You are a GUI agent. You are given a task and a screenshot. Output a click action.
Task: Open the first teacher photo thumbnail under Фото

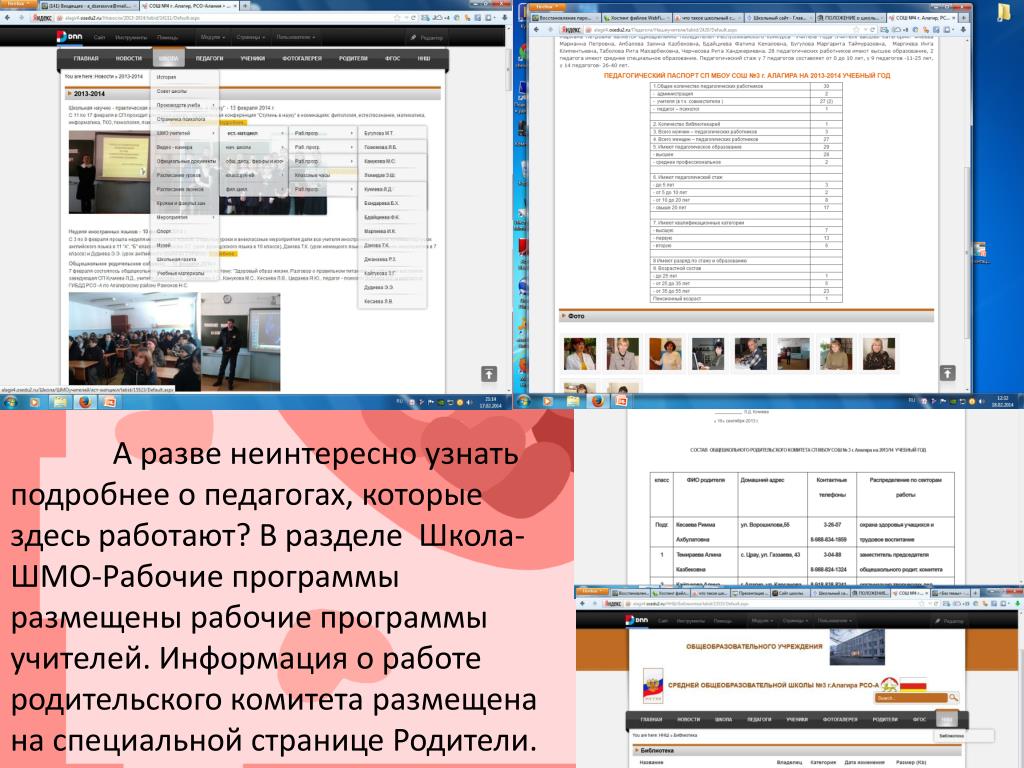580,354
